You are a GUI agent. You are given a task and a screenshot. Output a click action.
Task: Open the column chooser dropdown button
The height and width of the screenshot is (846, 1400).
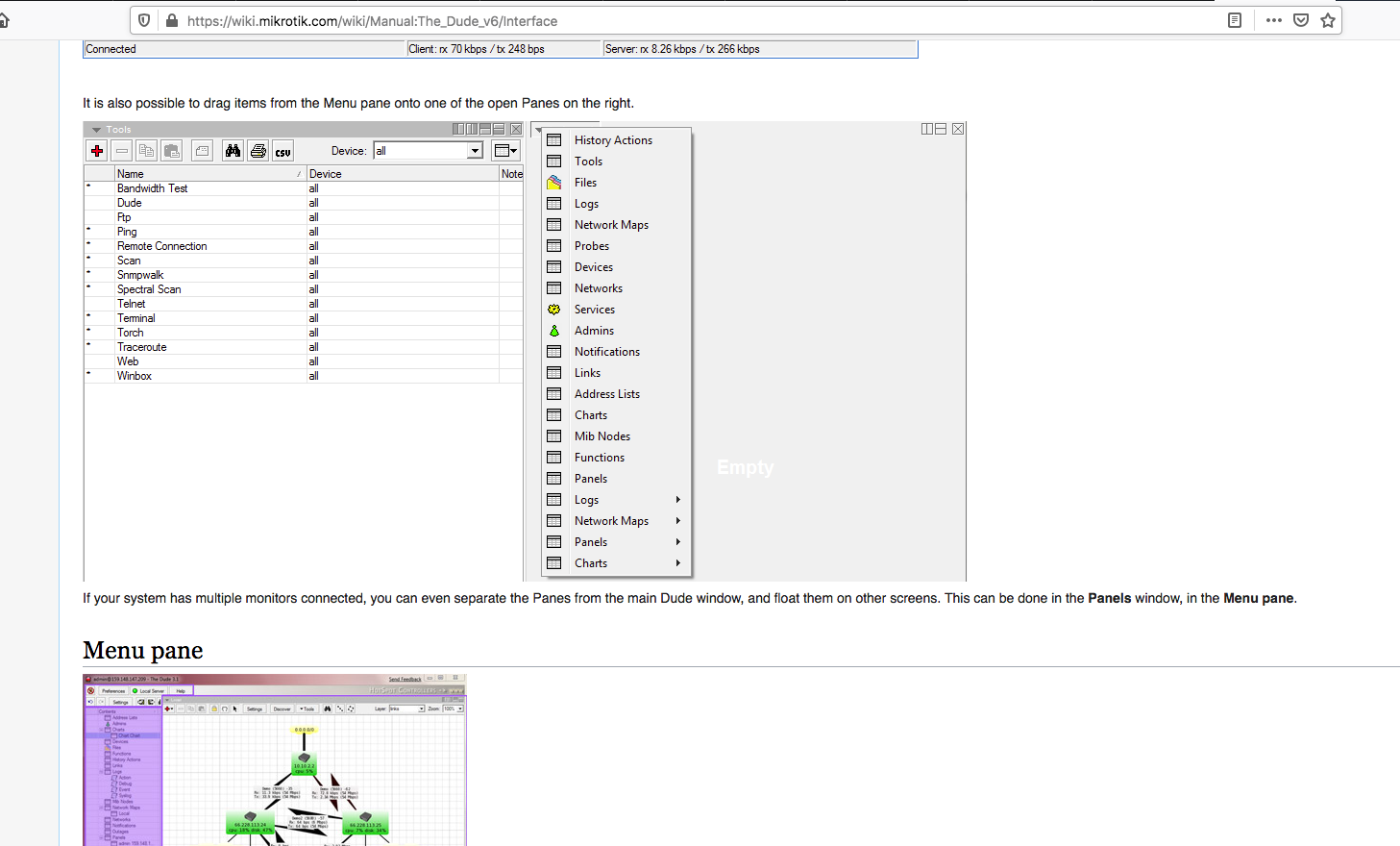(505, 151)
